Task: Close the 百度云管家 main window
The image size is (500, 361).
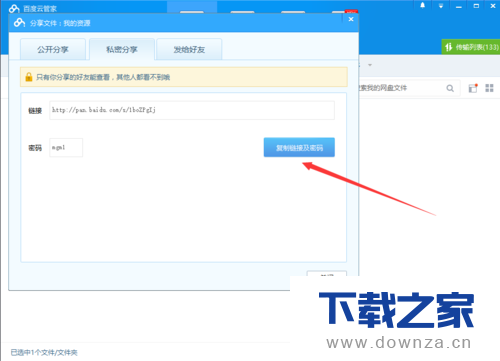Action: (493, 6)
